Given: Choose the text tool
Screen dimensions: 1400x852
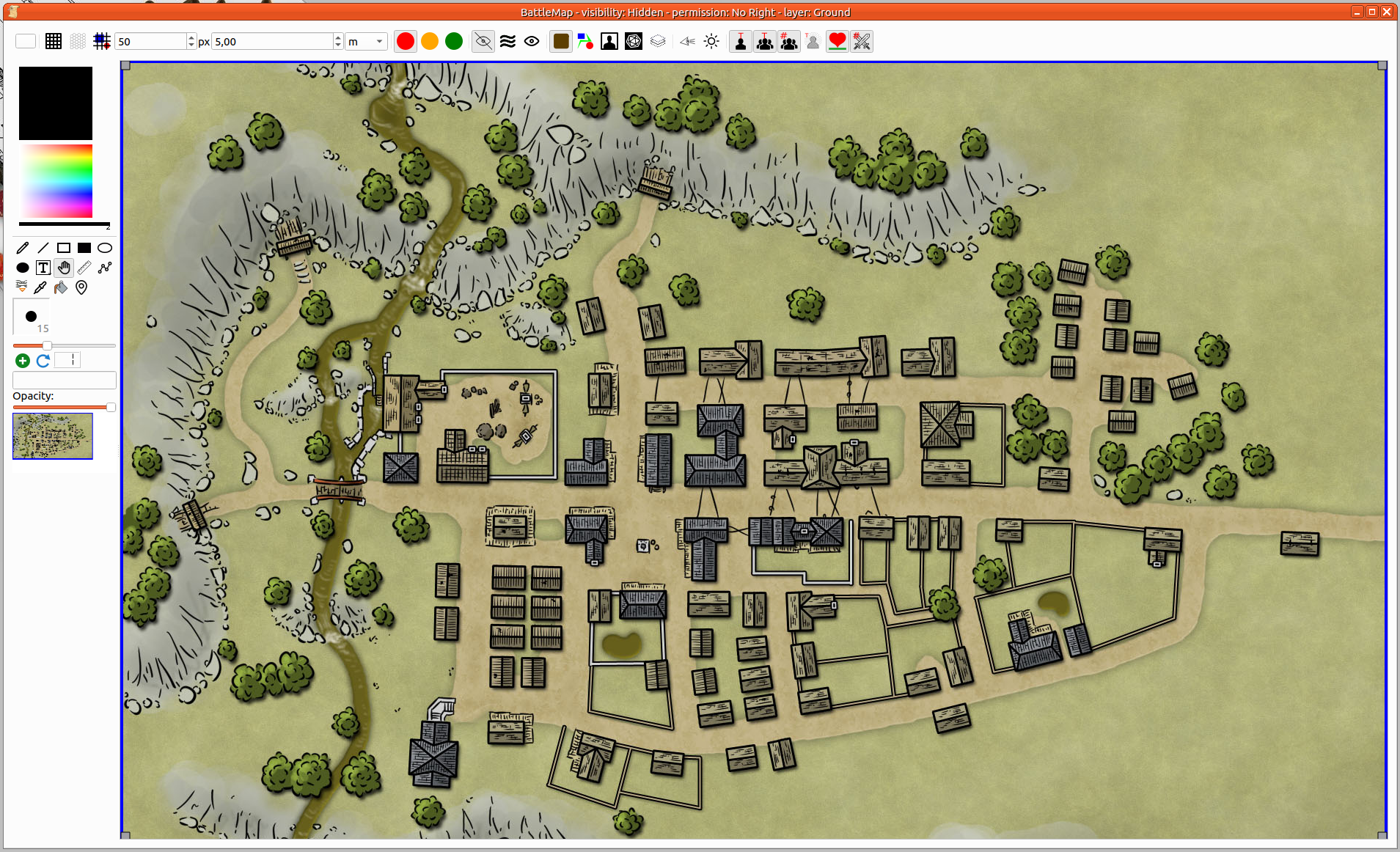Looking at the screenshot, I should (x=43, y=268).
